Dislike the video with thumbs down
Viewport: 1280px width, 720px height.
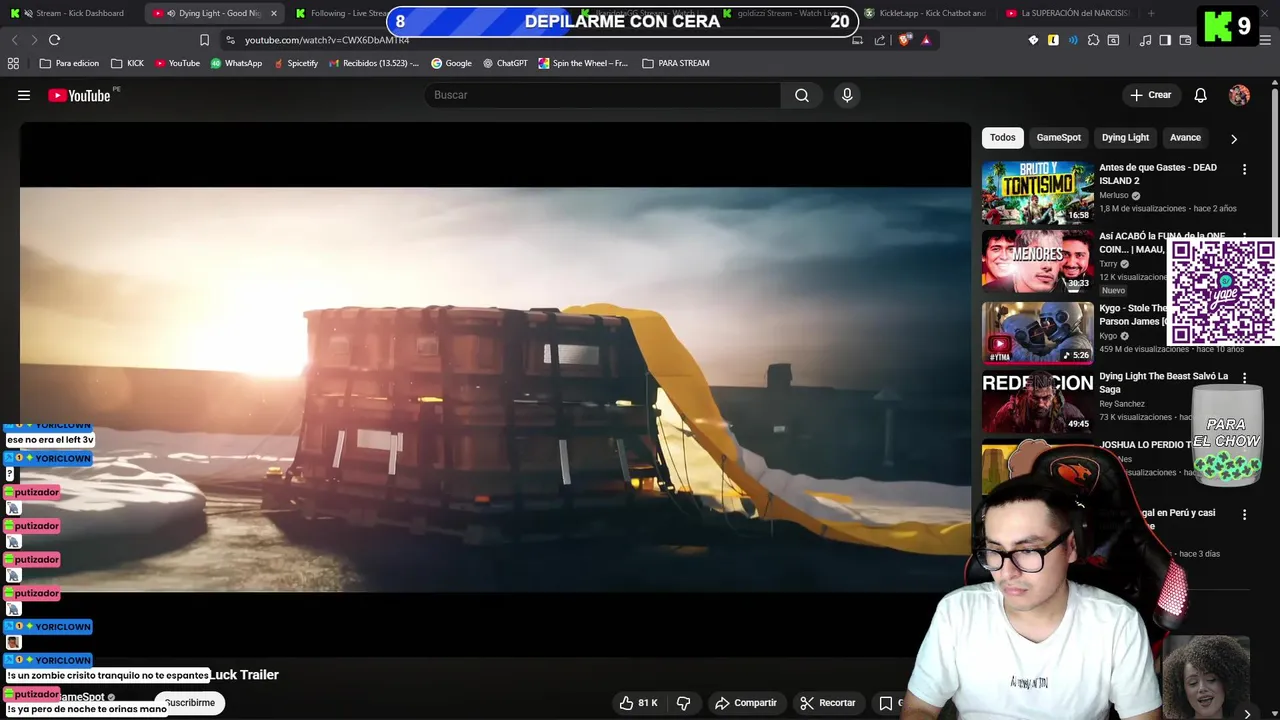tap(684, 703)
